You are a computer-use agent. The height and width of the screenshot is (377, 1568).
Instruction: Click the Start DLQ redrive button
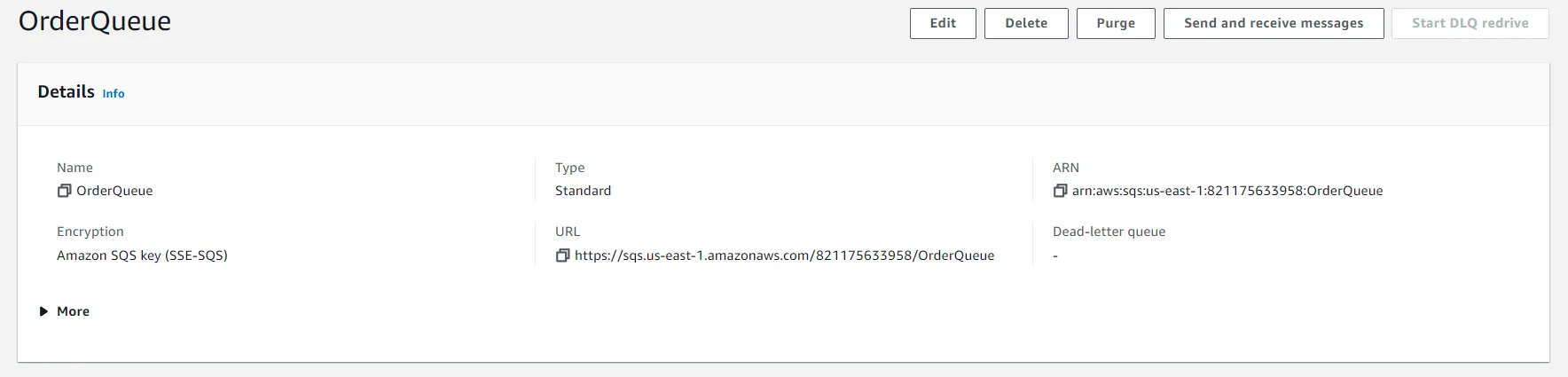pos(1470,24)
